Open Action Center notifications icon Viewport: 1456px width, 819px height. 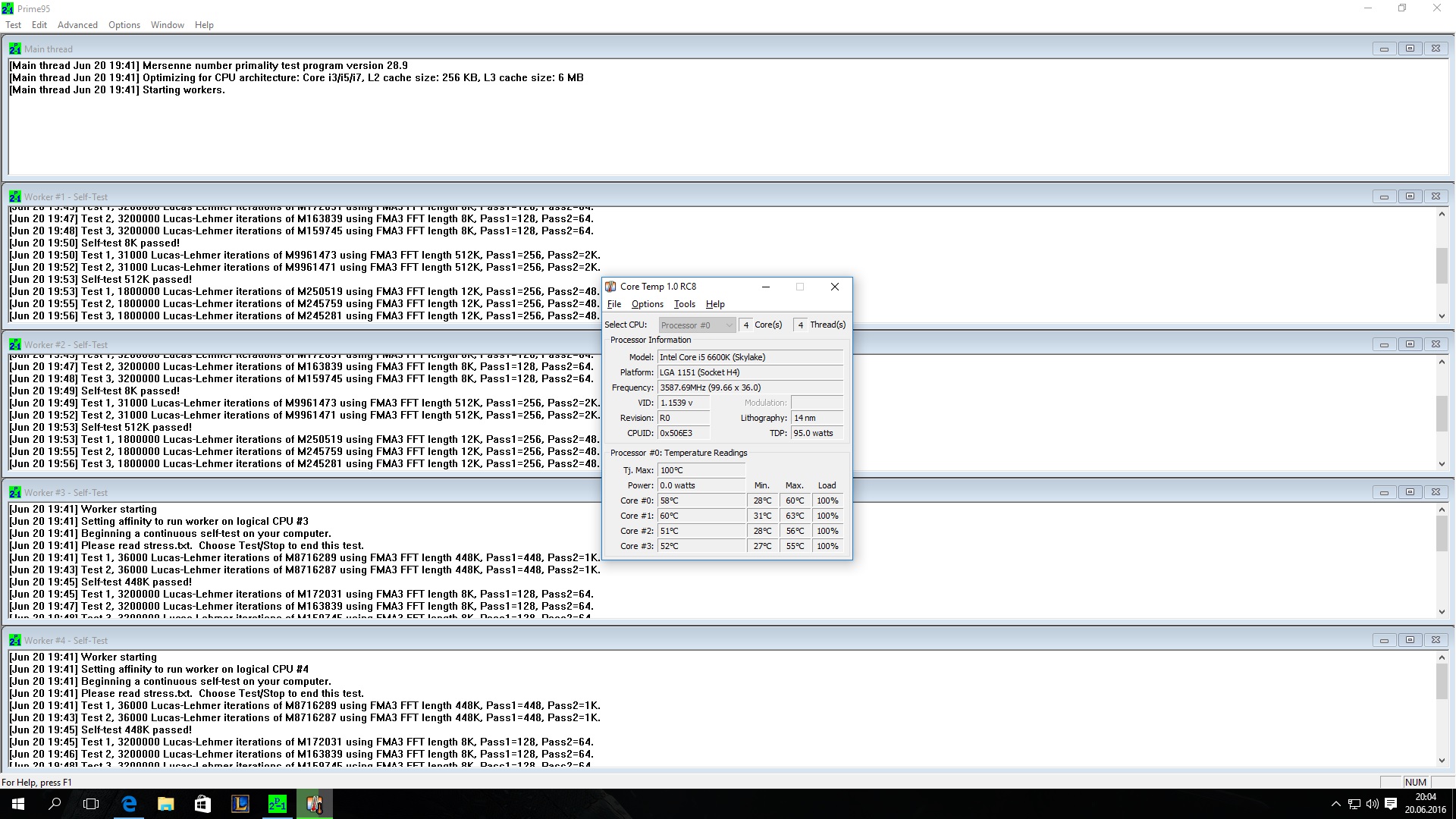point(1391,804)
